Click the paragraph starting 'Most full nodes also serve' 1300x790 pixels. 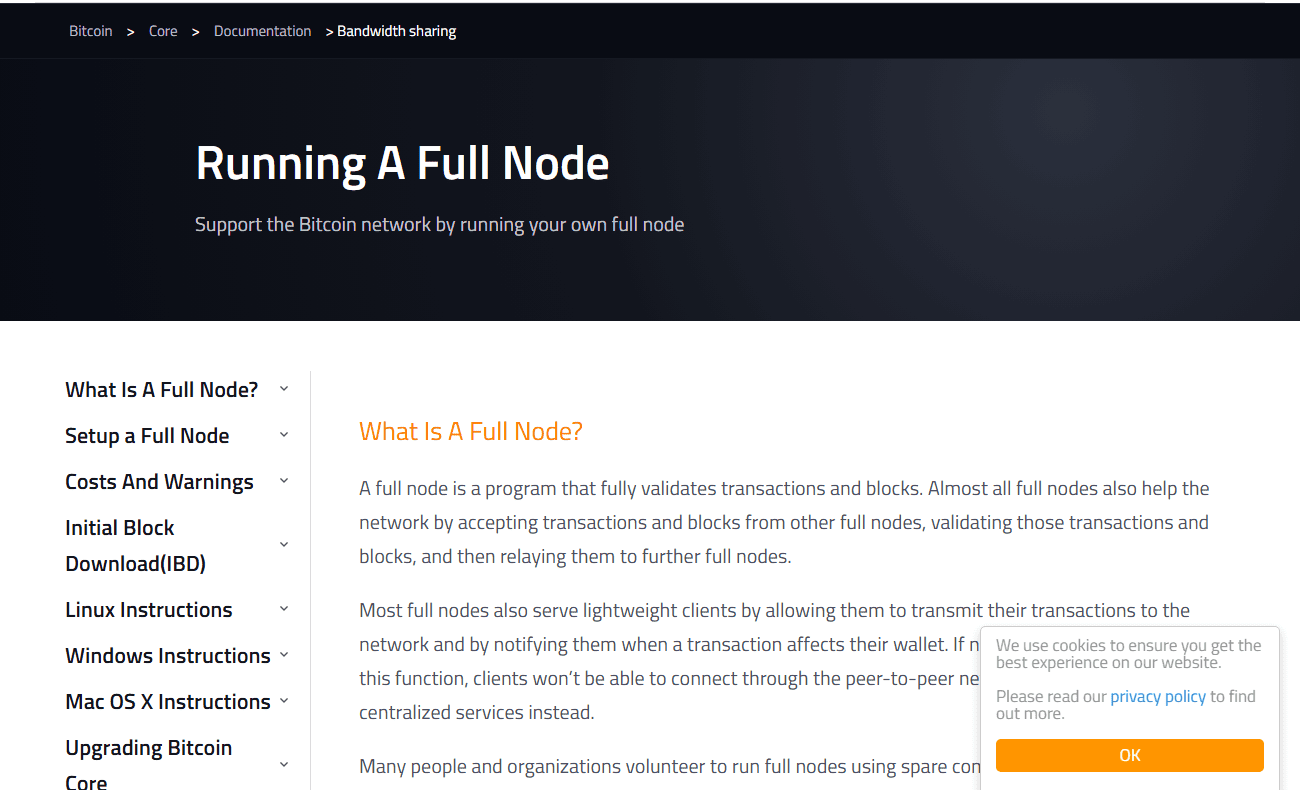[x=775, y=661]
